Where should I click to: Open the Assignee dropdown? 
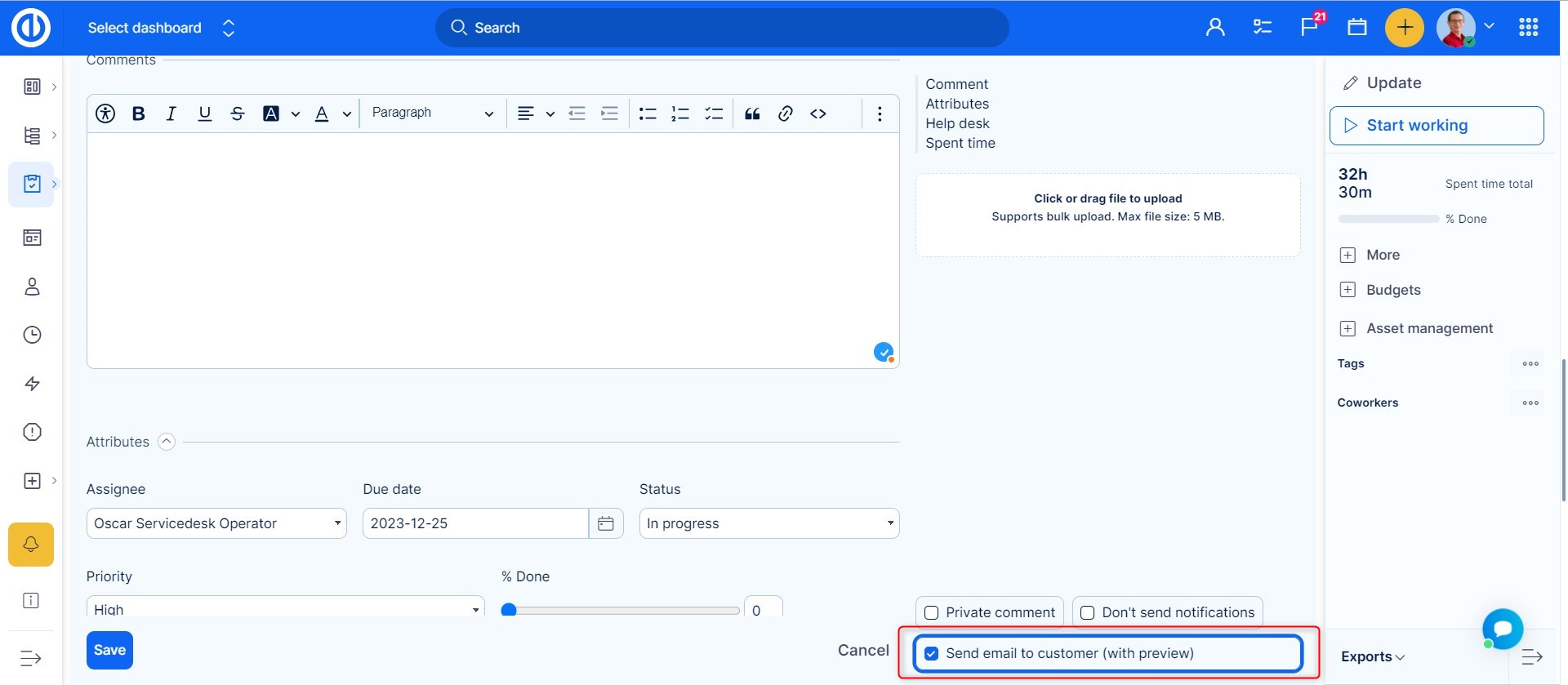click(216, 523)
